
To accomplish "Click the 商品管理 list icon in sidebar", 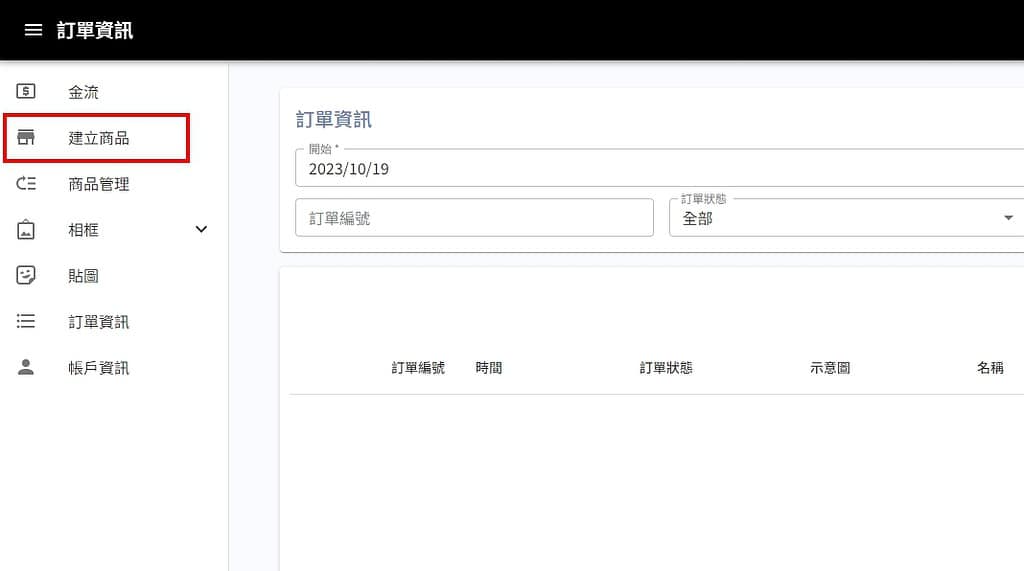I will pyautogui.click(x=27, y=184).
